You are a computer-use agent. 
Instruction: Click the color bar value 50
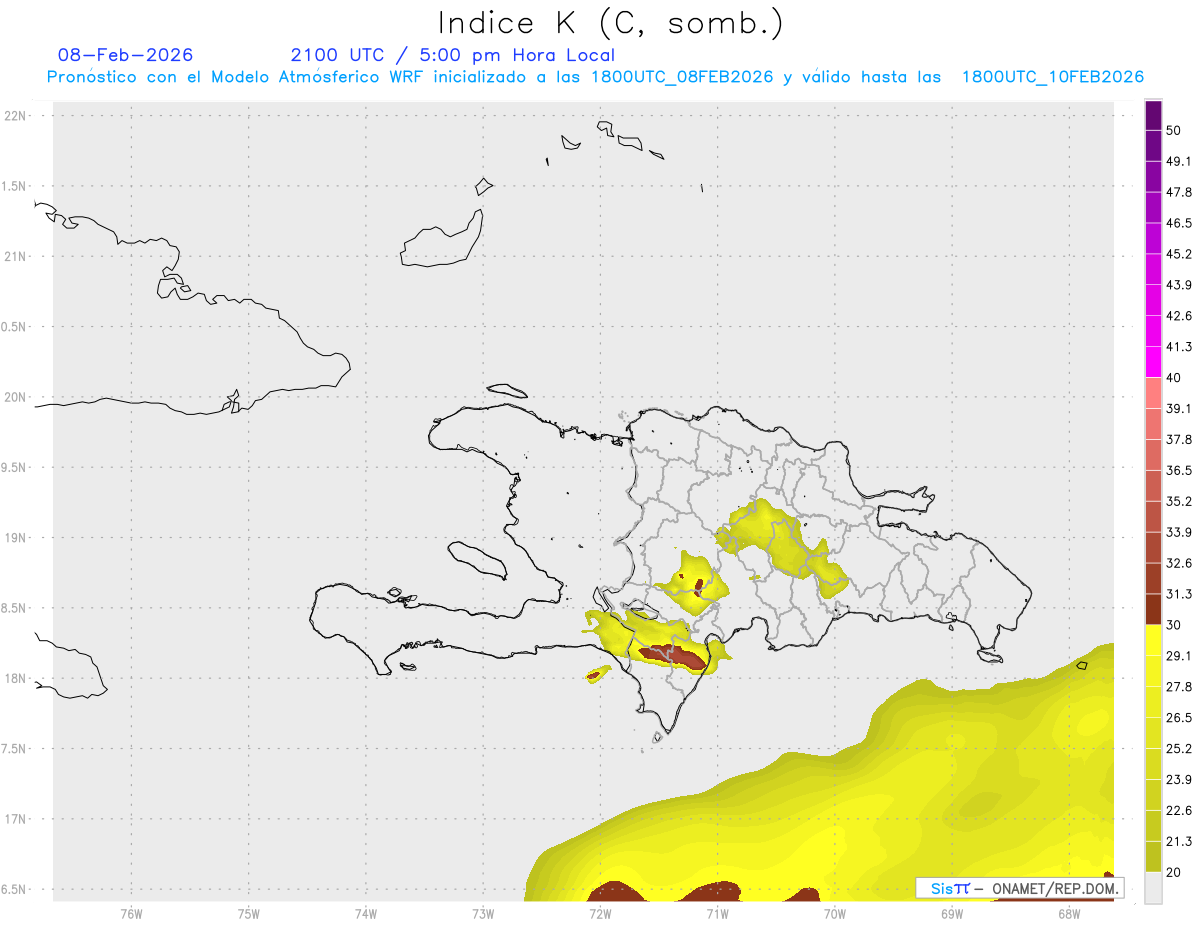pyautogui.click(x=1174, y=130)
